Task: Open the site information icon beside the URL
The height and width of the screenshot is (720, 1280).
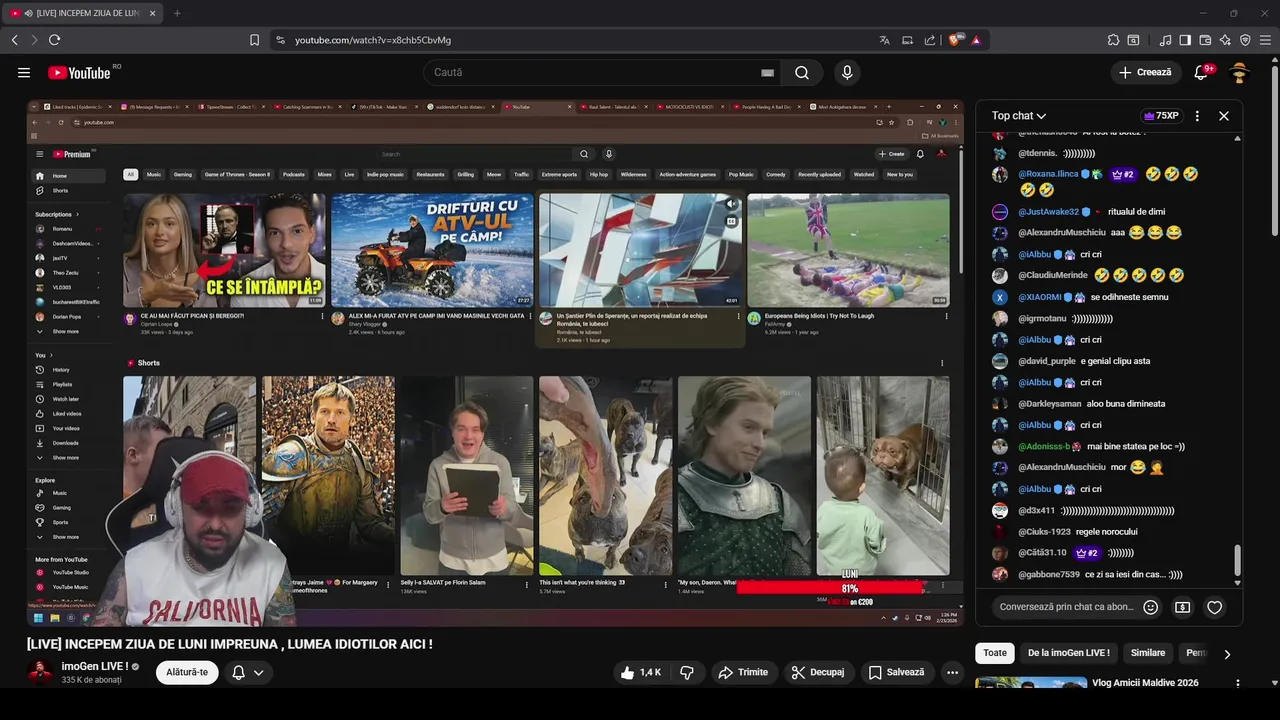Action: coord(280,40)
